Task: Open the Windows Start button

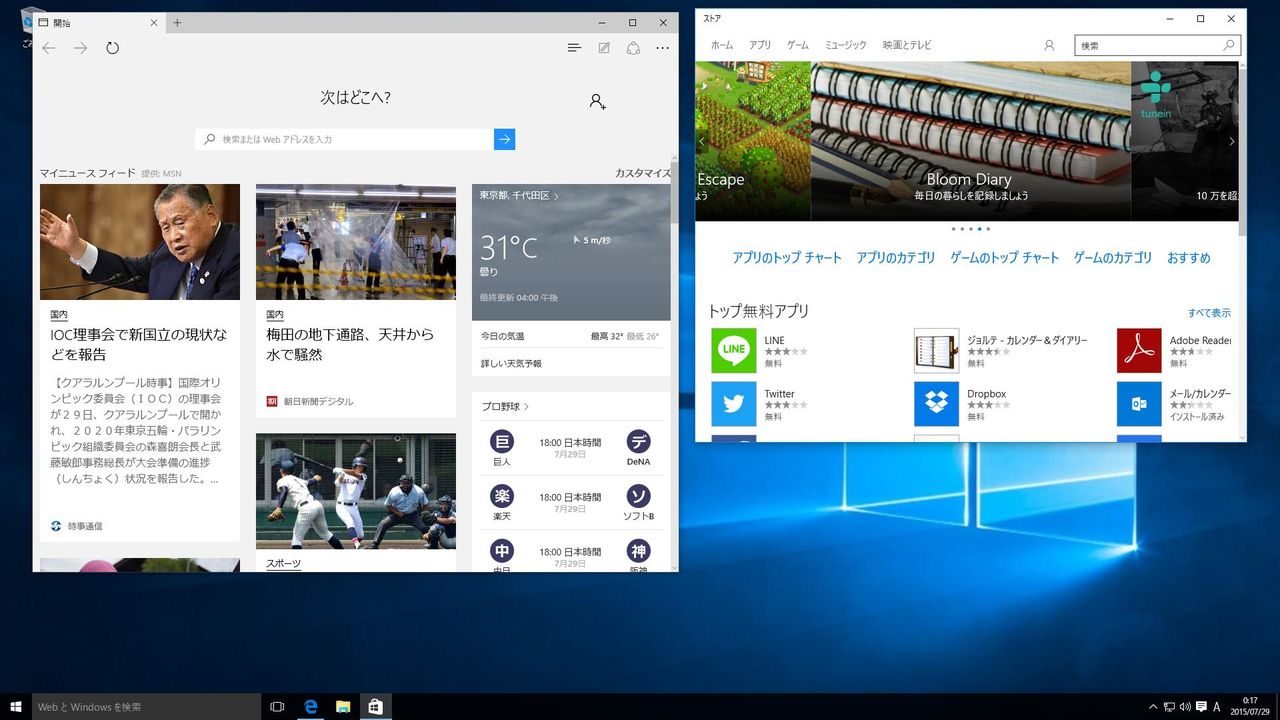Action: (x=16, y=707)
